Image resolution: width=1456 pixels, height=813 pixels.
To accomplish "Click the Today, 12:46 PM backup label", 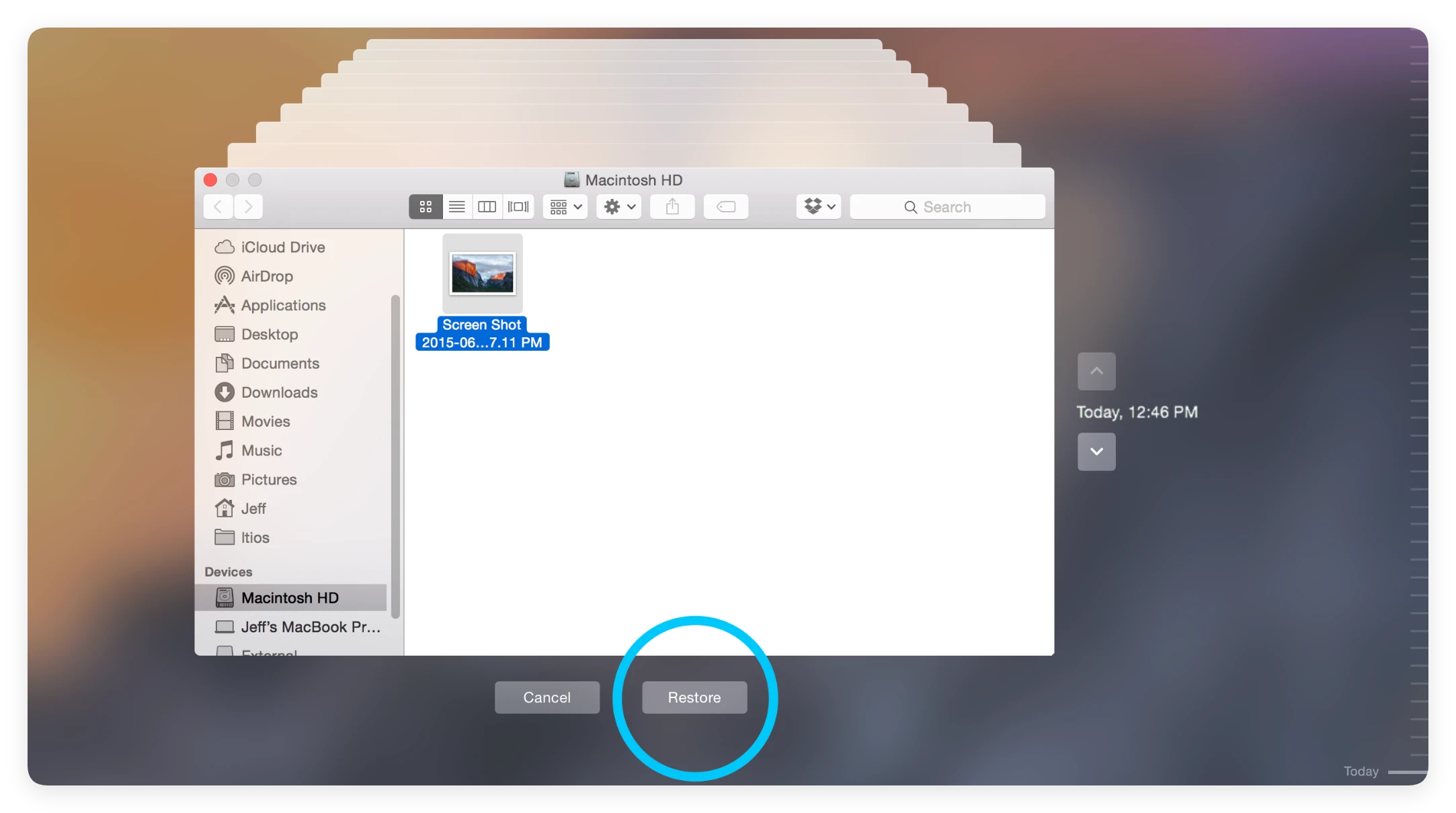I will click(x=1137, y=412).
